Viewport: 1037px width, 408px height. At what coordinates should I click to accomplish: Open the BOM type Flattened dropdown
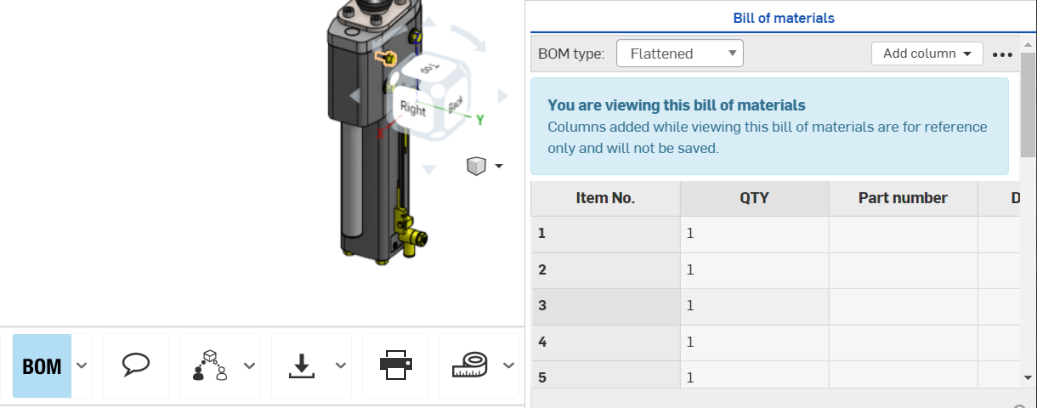coord(679,54)
